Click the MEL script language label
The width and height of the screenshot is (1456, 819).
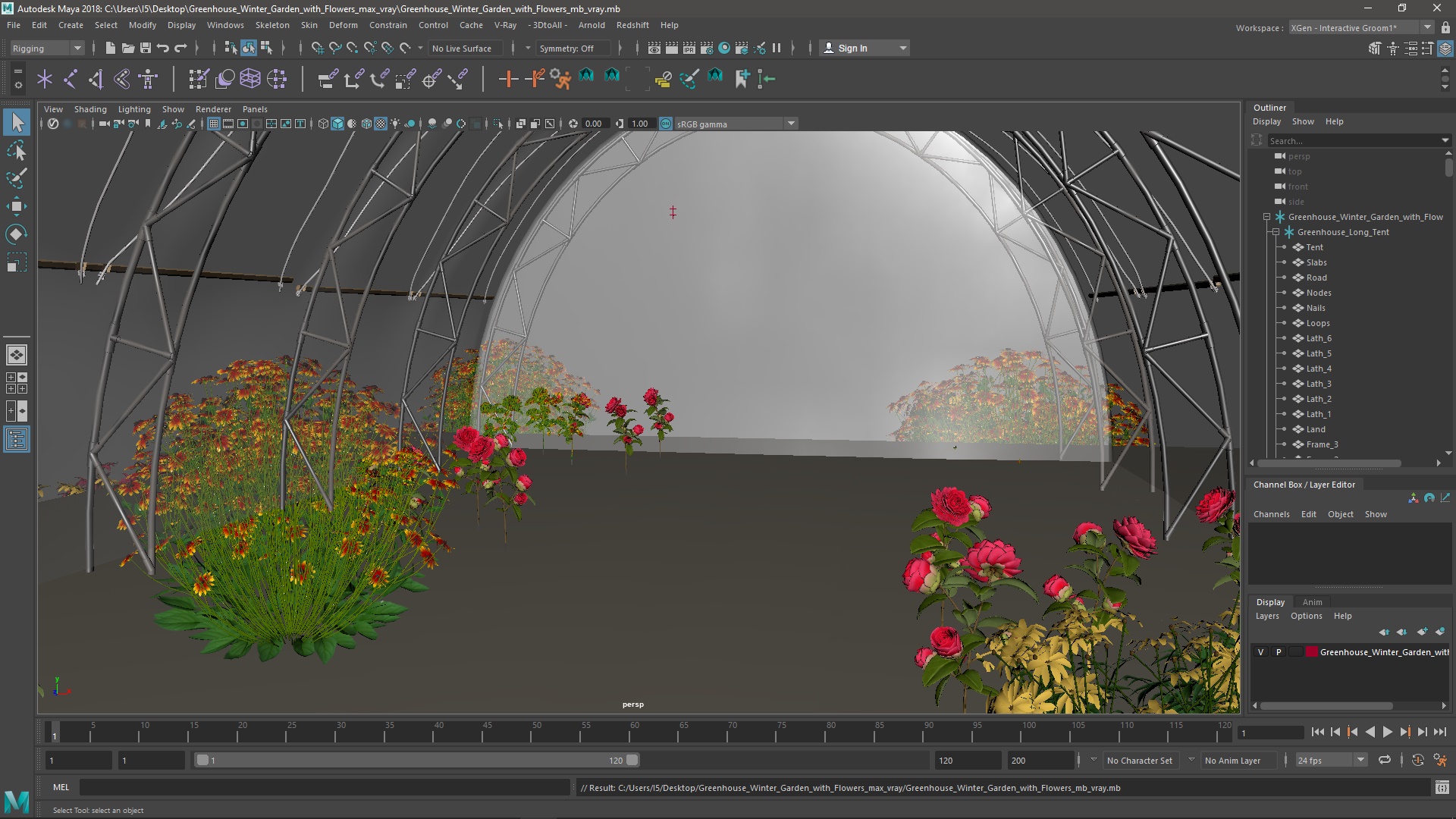61,787
